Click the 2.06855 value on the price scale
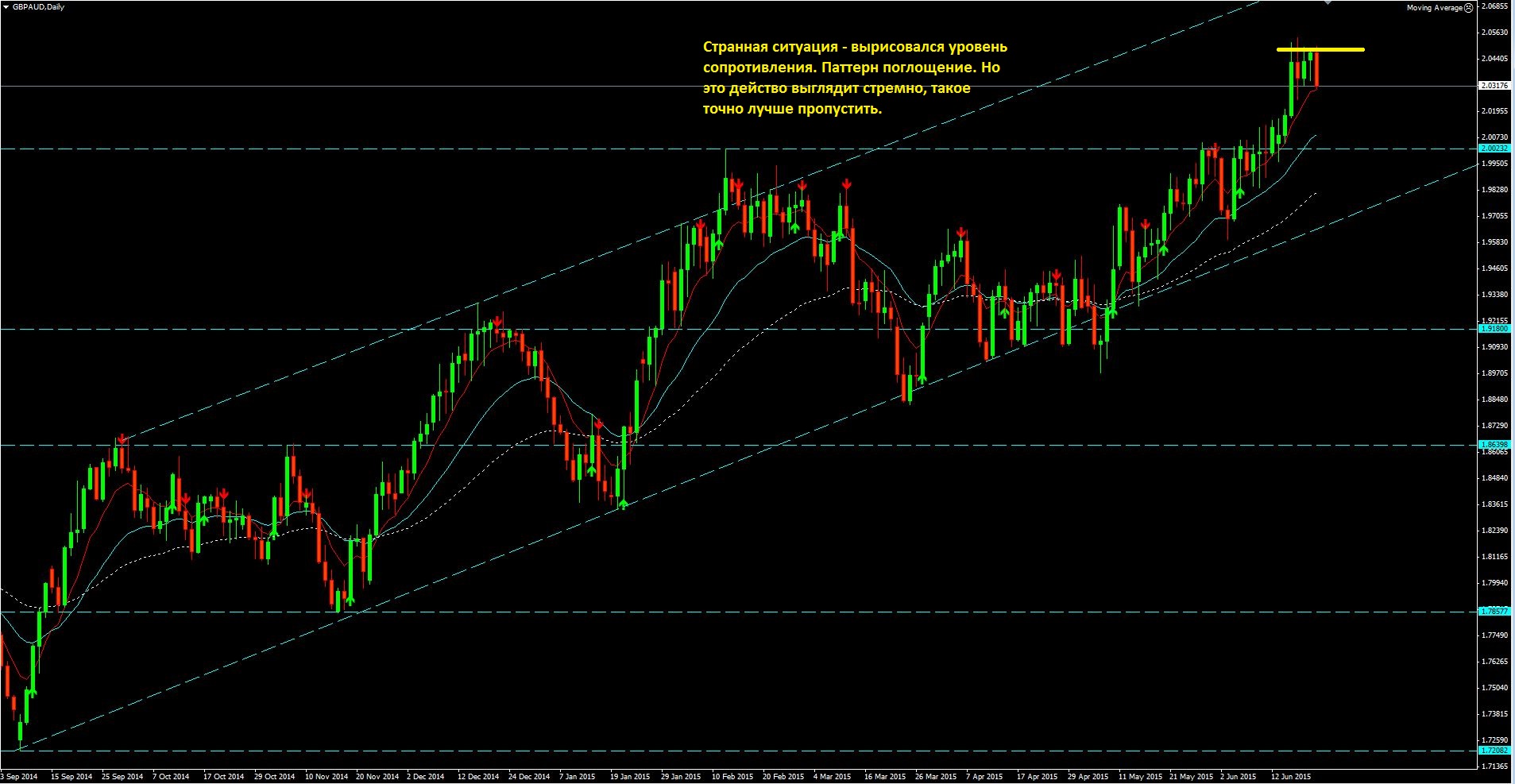This screenshot has width=1515, height=784. [x=1495, y=6]
